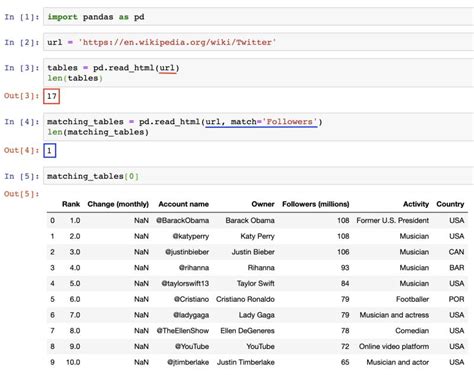The width and height of the screenshot is (474, 375).
Task: Click the rank value 10.0
Action: (73, 362)
